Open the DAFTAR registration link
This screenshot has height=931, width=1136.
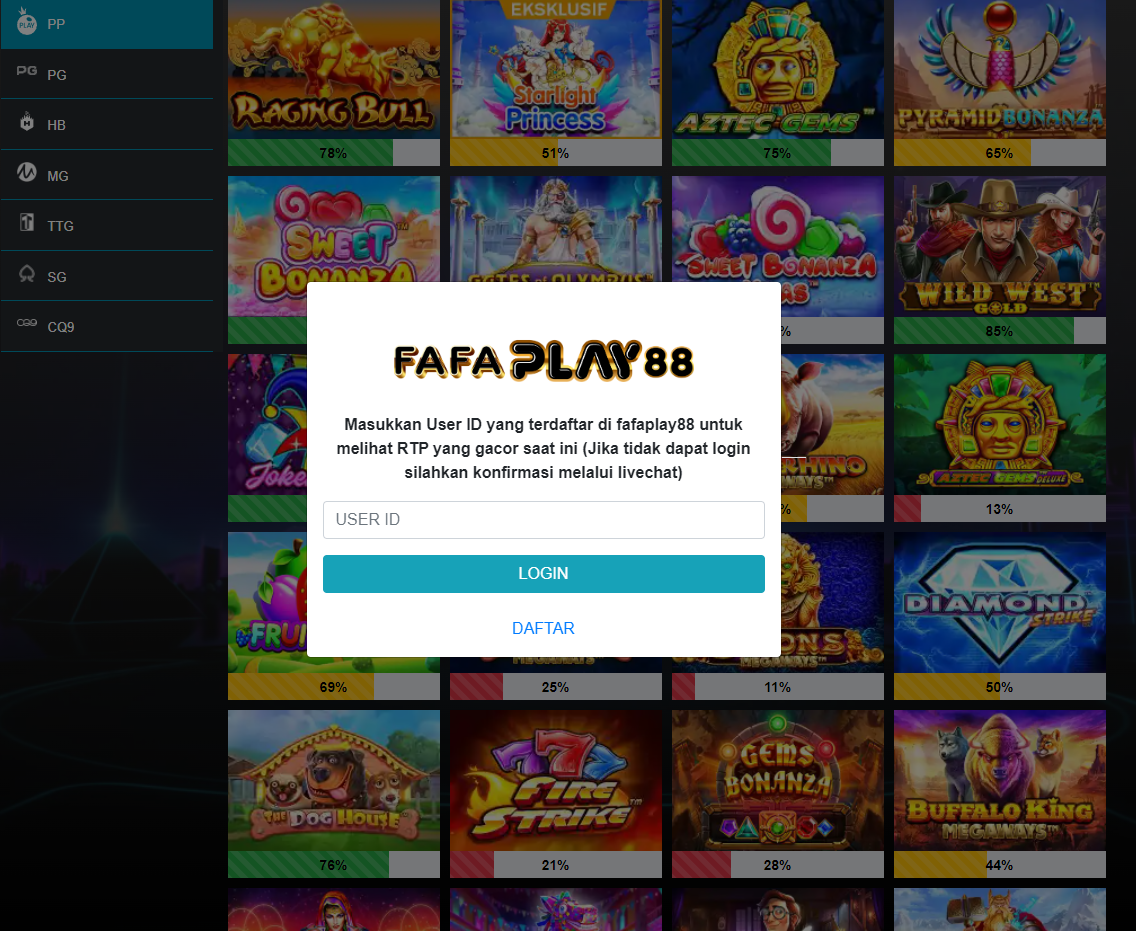(x=543, y=628)
